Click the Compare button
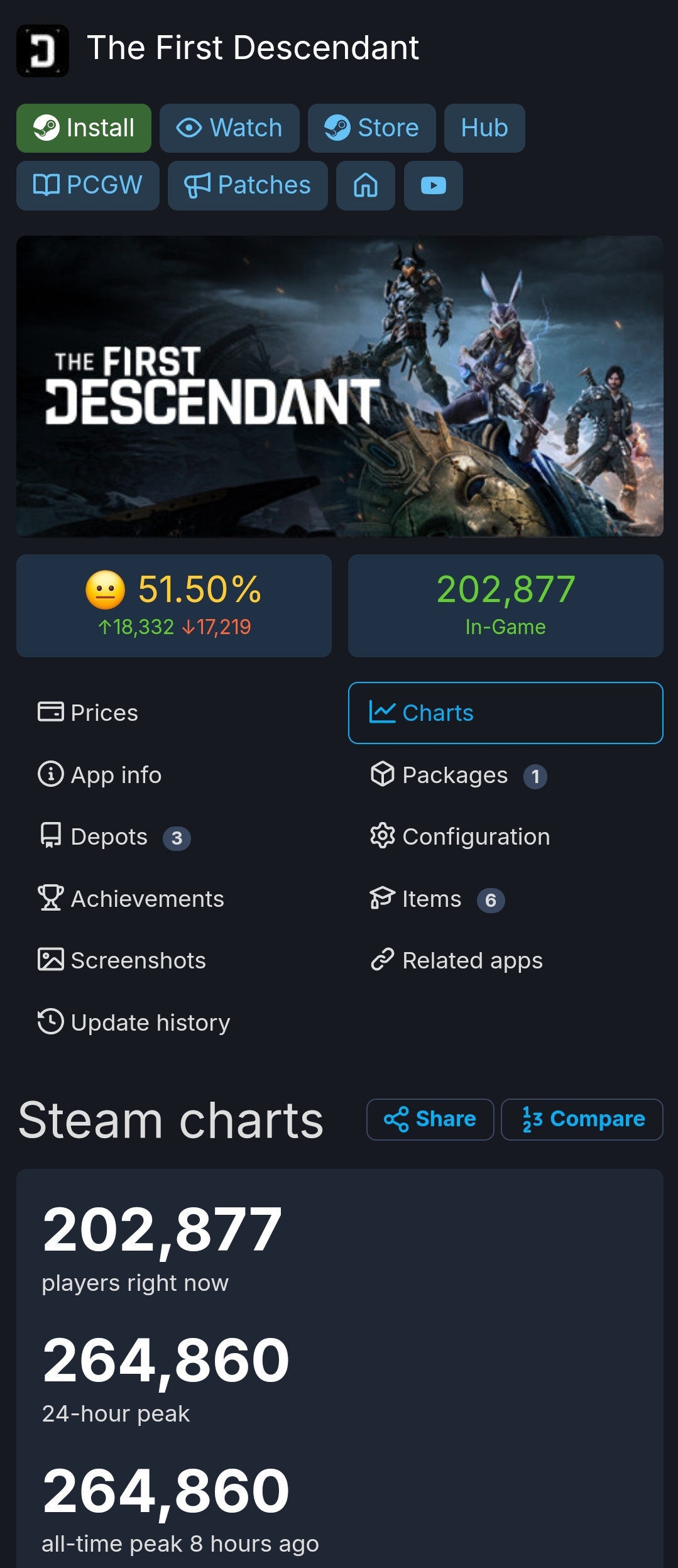This screenshot has width=678, height=1568. pyautogui.click(x=582, y=1119)
